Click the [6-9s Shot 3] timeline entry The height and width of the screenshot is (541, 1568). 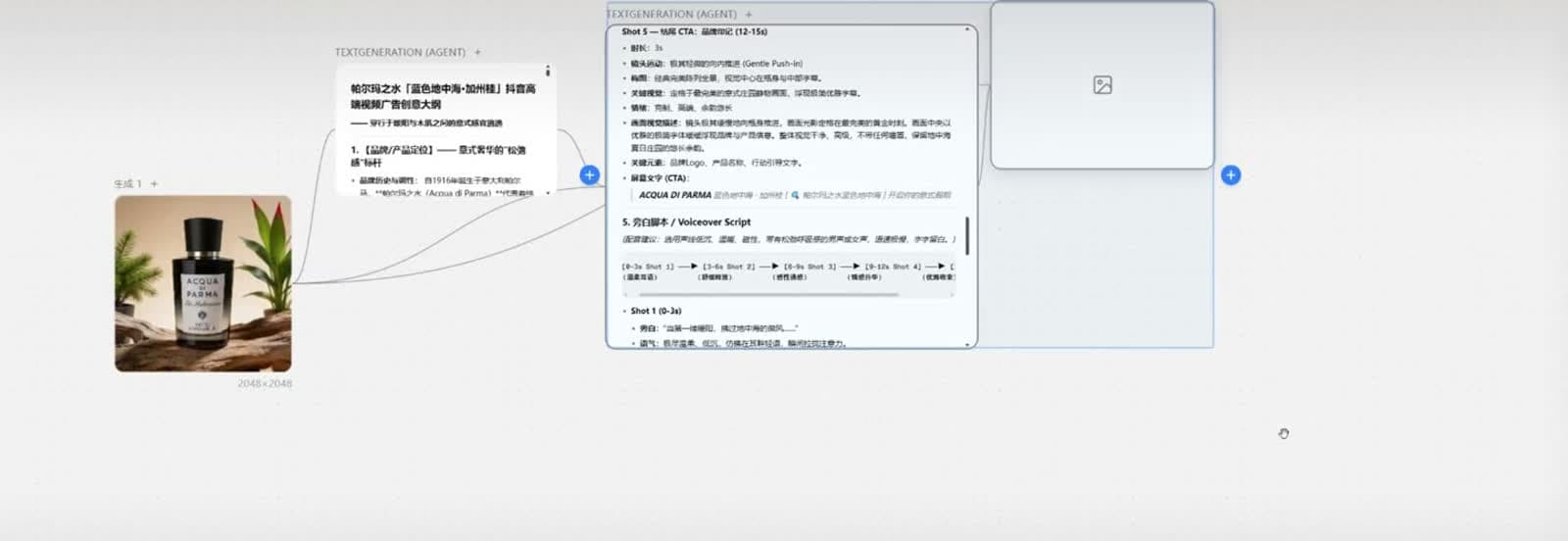click(809, 266)
